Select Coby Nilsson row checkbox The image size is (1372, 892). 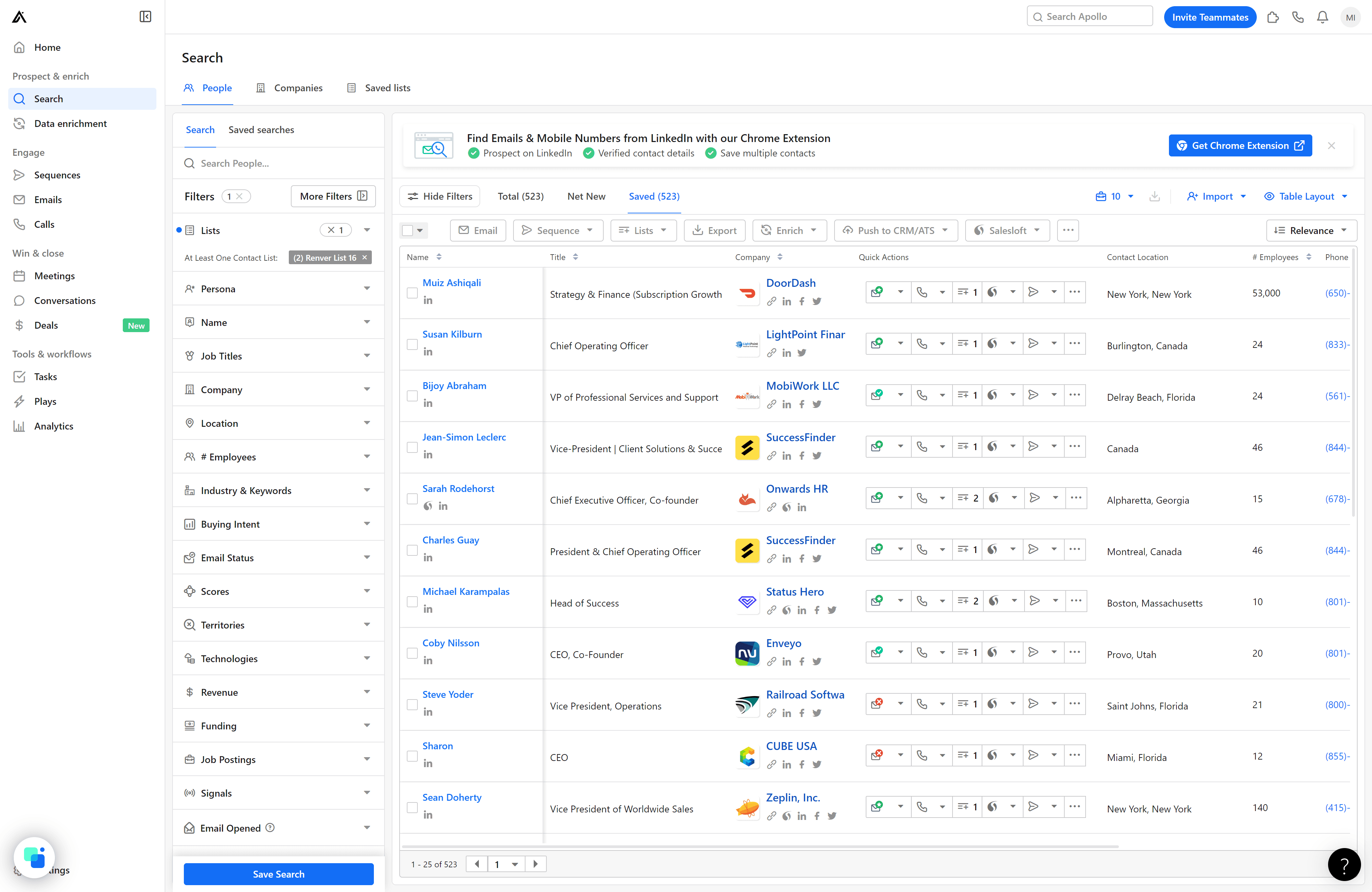click(412, 653)
